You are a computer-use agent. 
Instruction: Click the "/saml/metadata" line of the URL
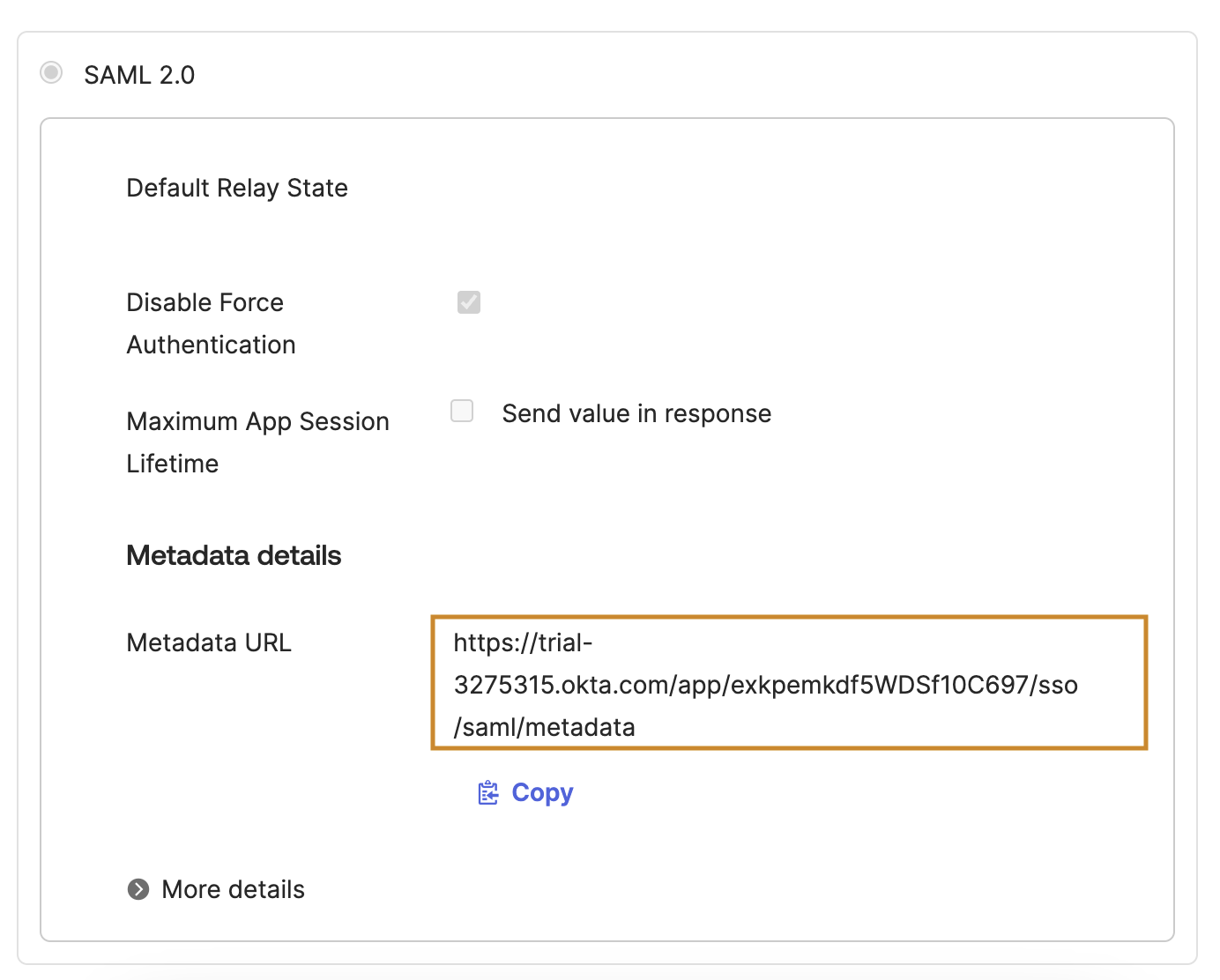pos(544,727)
